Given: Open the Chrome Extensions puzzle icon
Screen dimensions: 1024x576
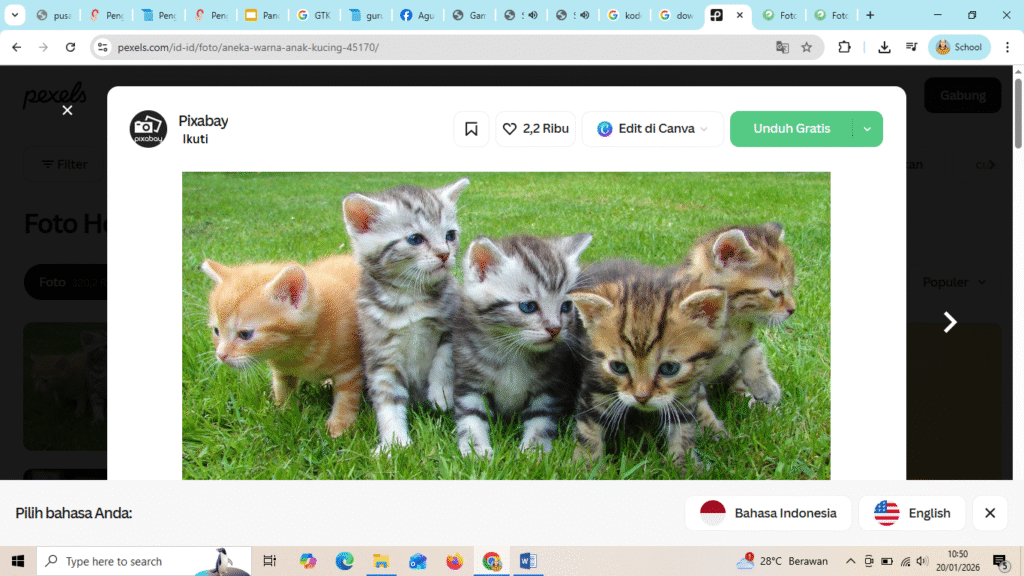Looking at the screenshot, I should click(x=844, y=47).
